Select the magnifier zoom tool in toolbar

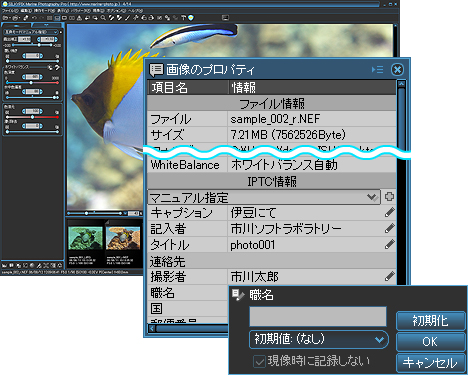click(103, 18)
